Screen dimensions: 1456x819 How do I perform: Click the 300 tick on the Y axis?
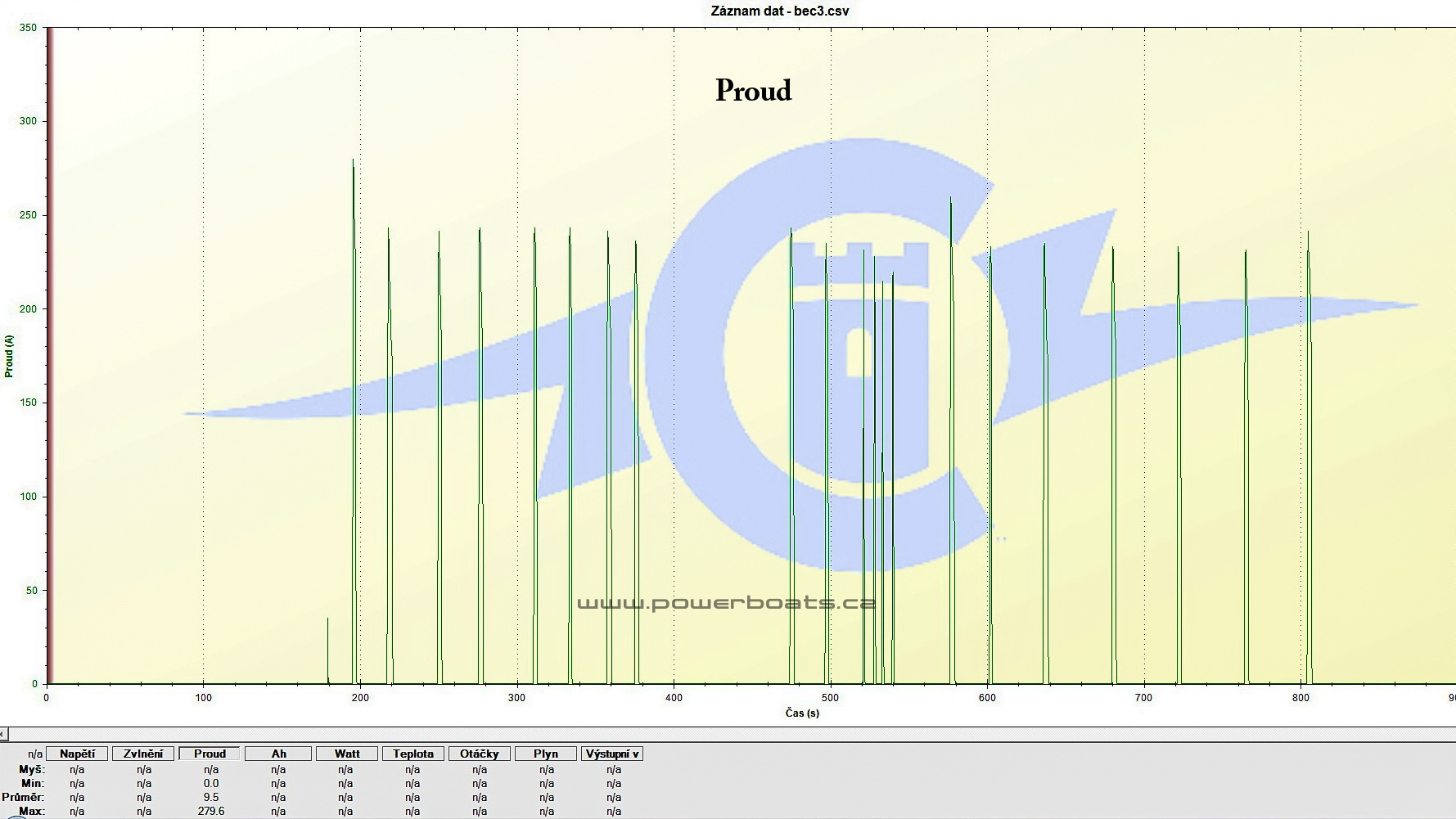[x=28, y=121]
